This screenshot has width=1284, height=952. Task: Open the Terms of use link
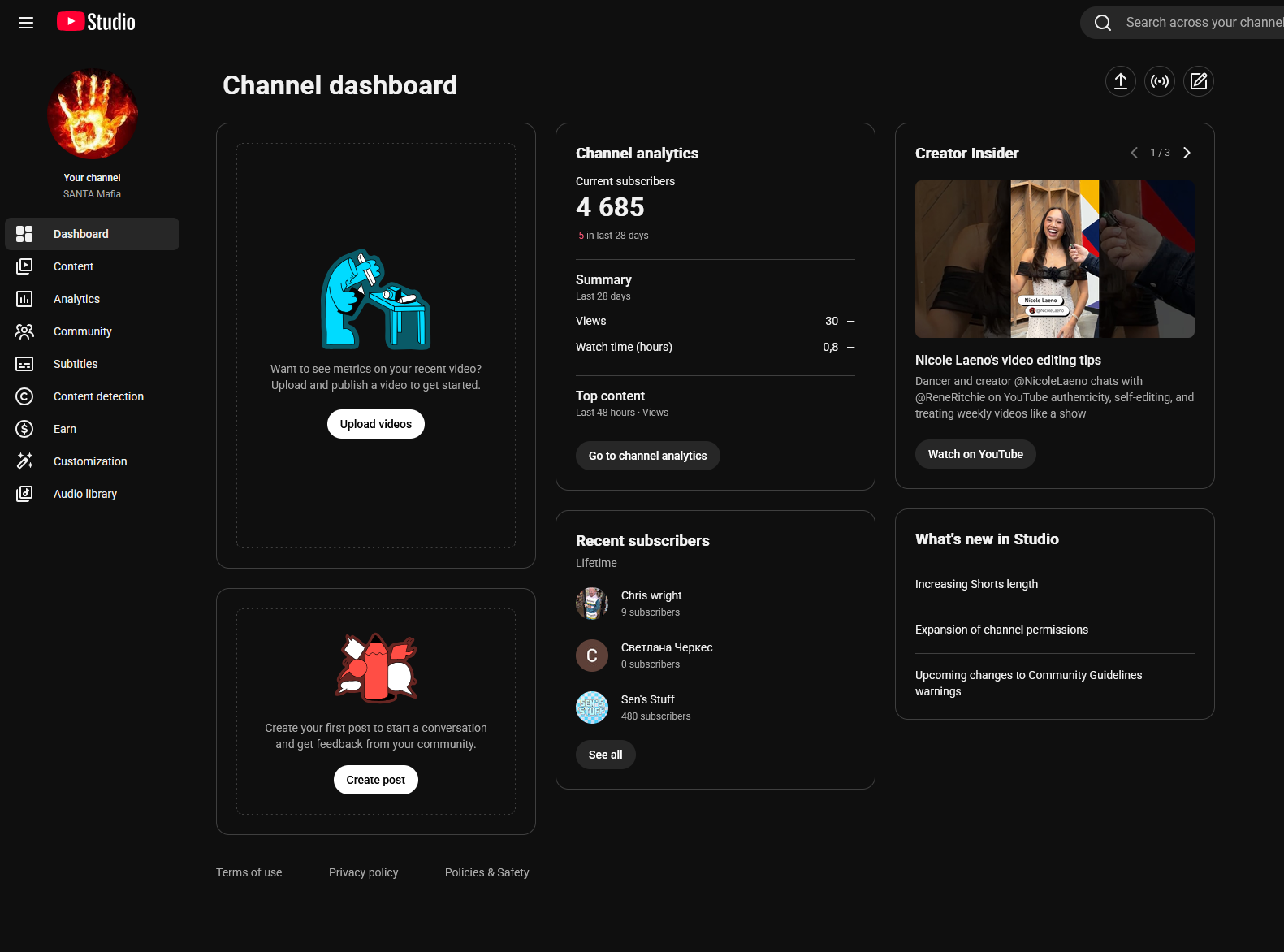(x=249, y=872)
